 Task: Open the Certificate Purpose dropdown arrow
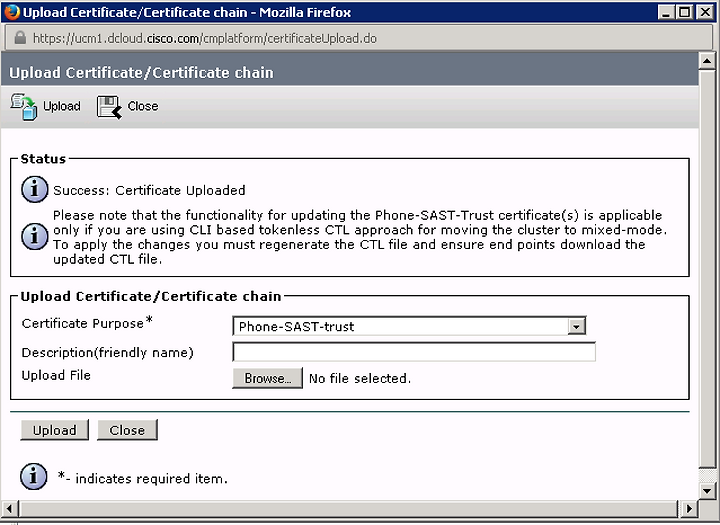coord(576,326)
